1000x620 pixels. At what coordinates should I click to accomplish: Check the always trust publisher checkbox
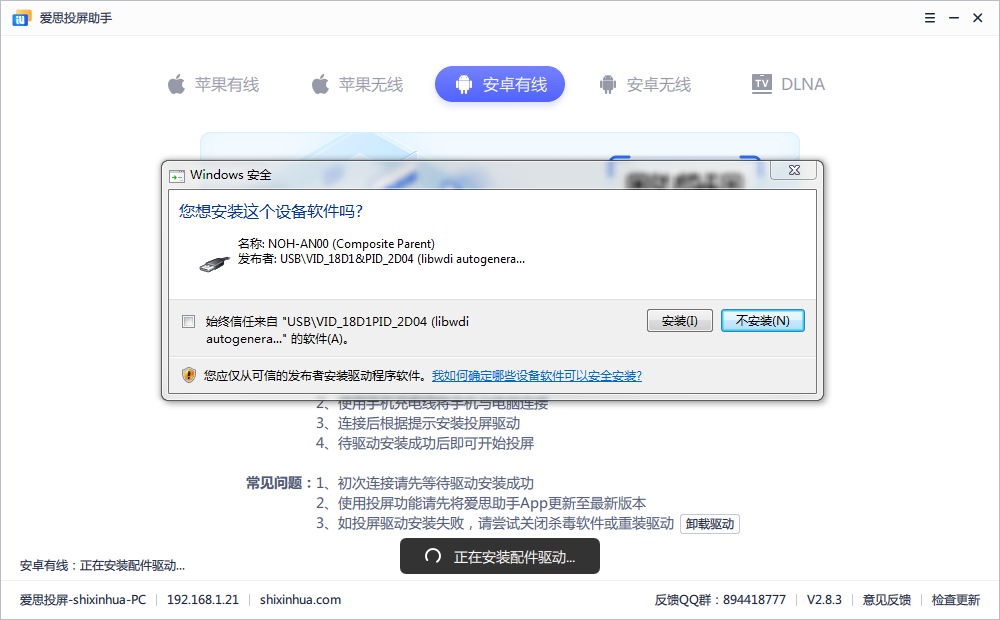pyautogui.click(x=188, y=321)
